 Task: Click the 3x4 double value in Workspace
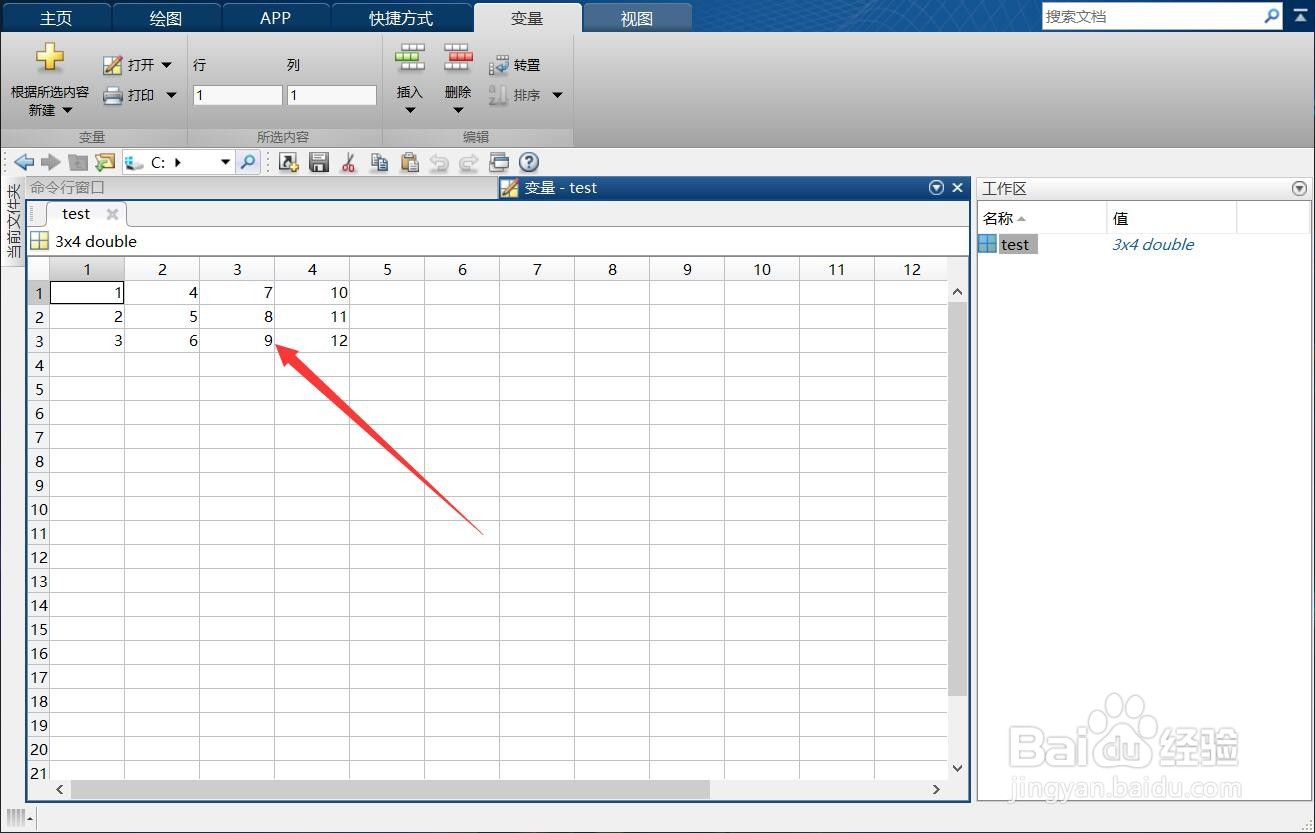point(1153,244)
